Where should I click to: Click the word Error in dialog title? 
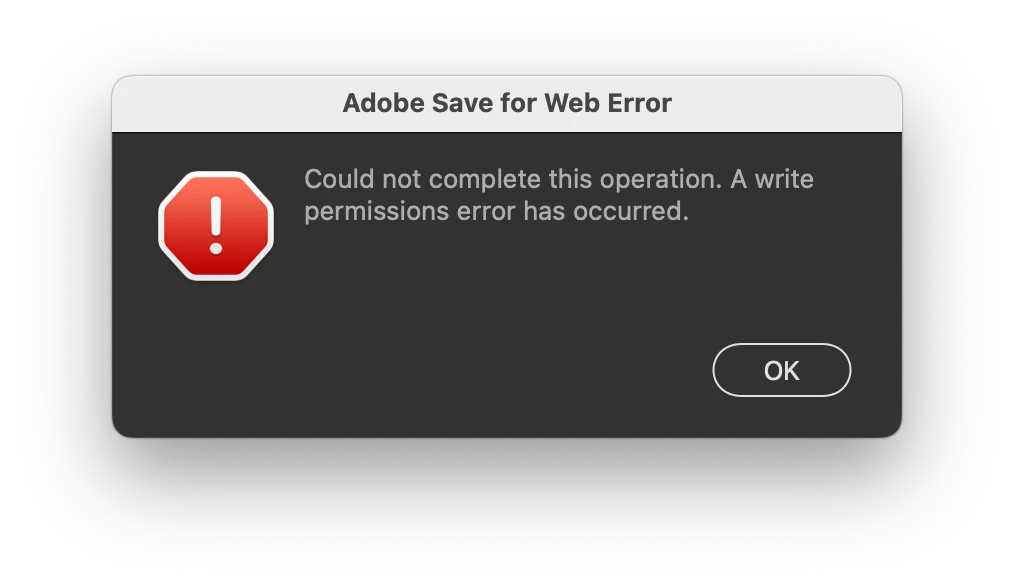click(639, 103)
